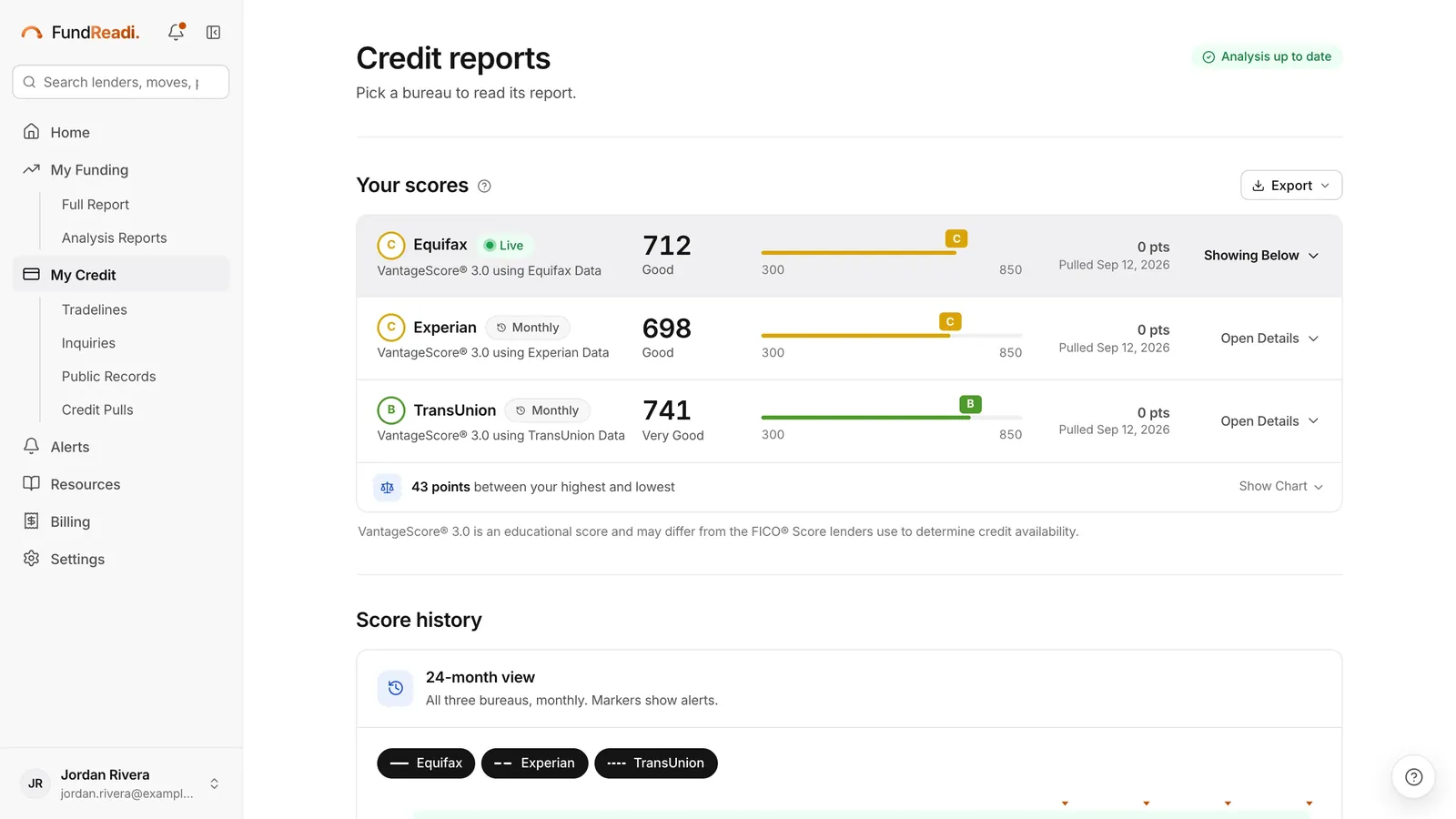Click the TransUnion score progress bar
The width and height of the screenshot is (1456, 819).
pyautogui.click(x=892, y=418)
